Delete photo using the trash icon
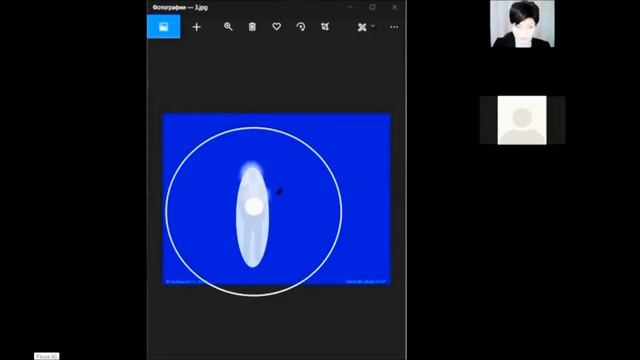640x360 pixels. pos(252,27)
